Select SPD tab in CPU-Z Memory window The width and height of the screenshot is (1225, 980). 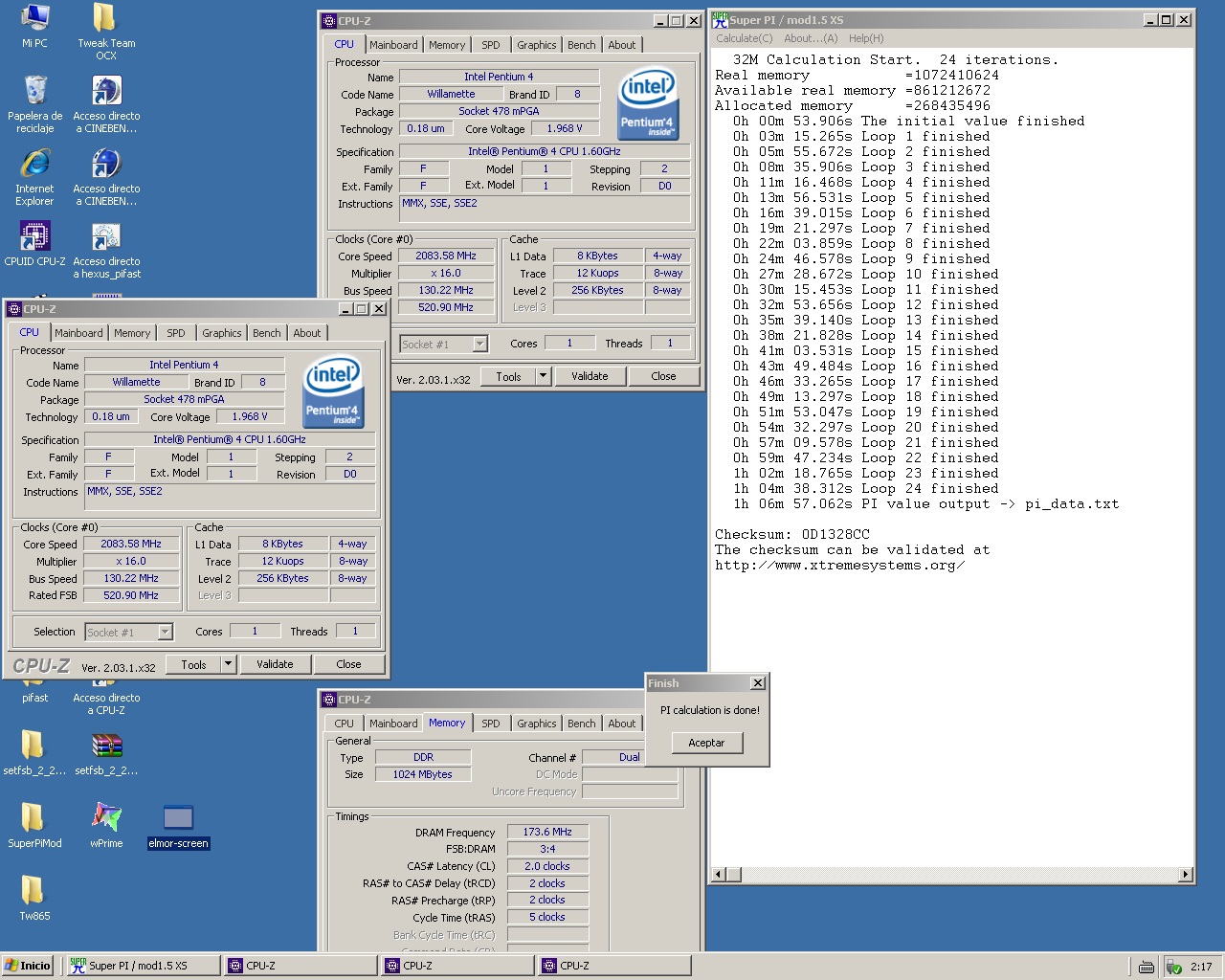(491, 724)
